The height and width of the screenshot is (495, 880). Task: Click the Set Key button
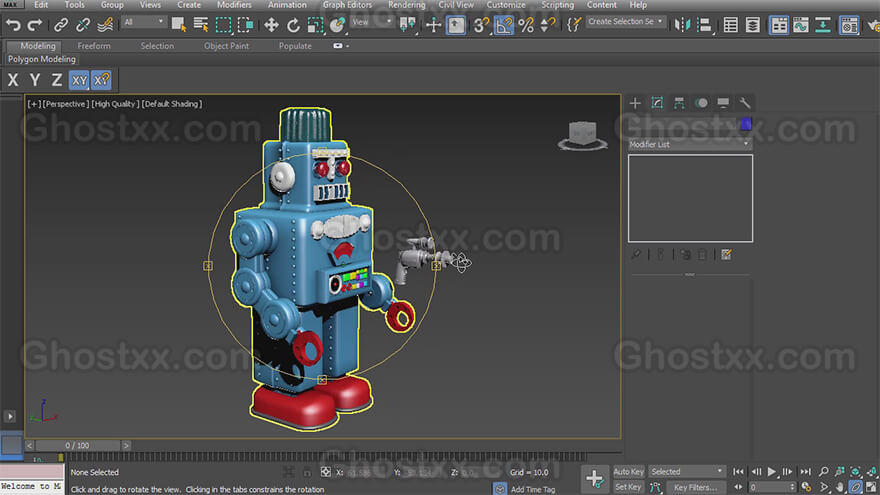pyautogui.click(x=629, y=487)
